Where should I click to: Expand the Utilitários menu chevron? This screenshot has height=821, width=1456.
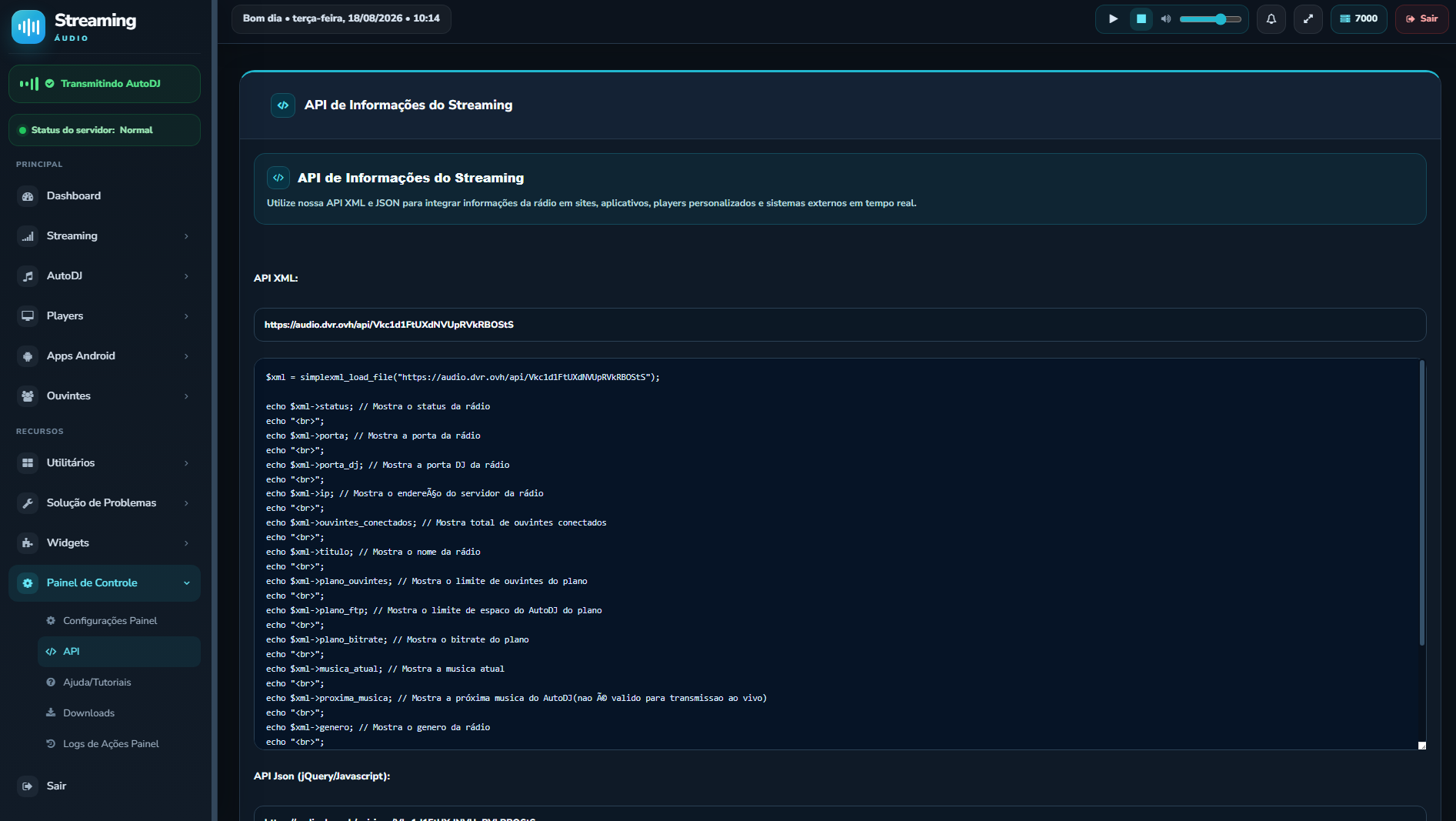pyautogui.click(x=186, y=463)
